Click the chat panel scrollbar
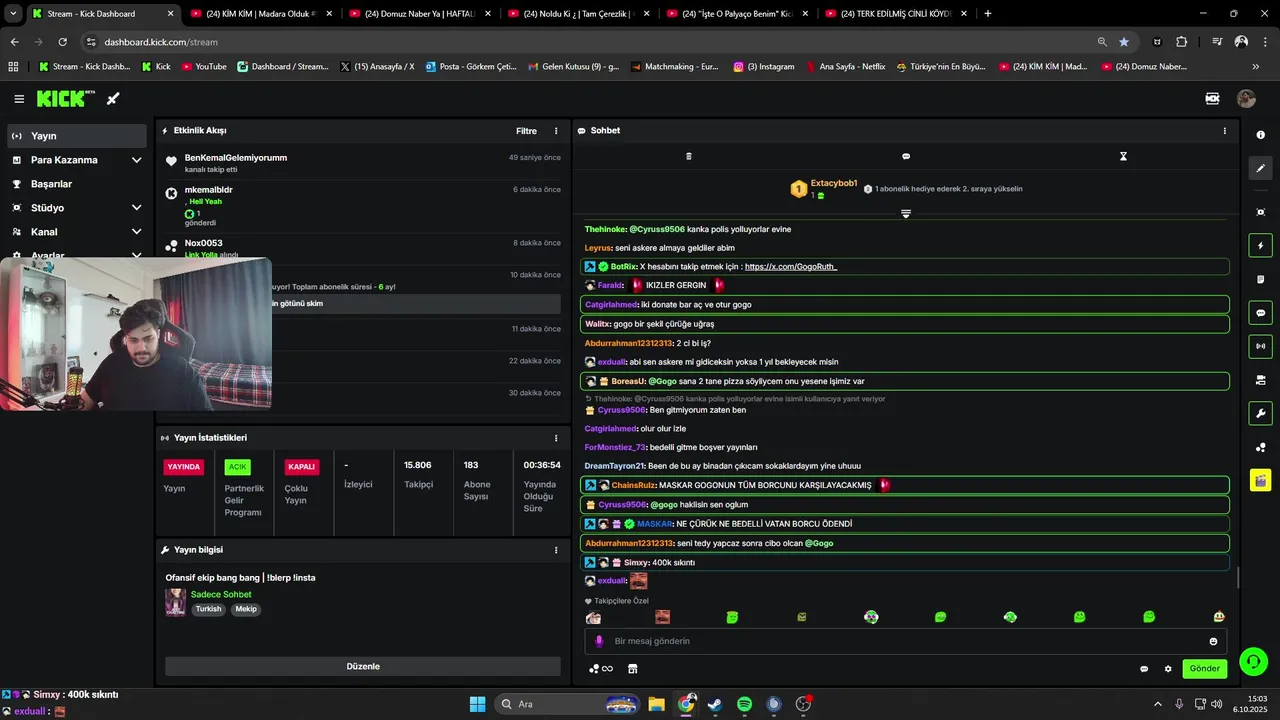Image resolution: width=1280 pixels, height=720 pixels. (1238, 578)
